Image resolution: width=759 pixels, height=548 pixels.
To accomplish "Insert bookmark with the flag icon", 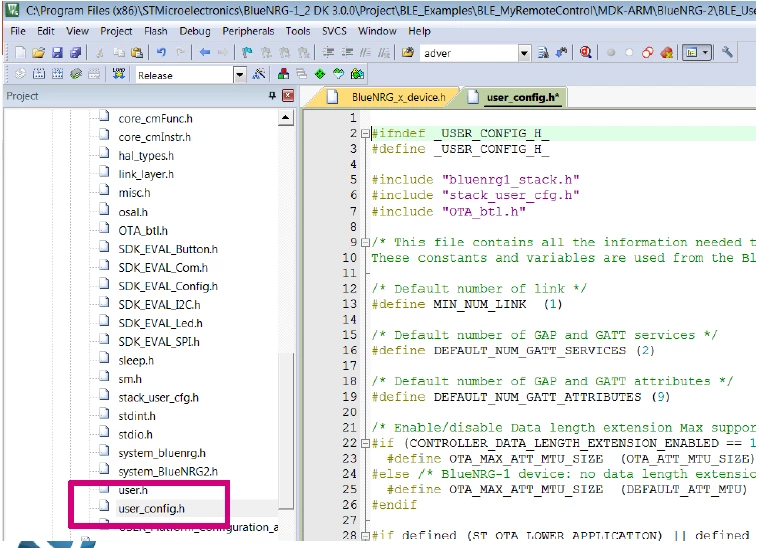I will click(247, 52).
